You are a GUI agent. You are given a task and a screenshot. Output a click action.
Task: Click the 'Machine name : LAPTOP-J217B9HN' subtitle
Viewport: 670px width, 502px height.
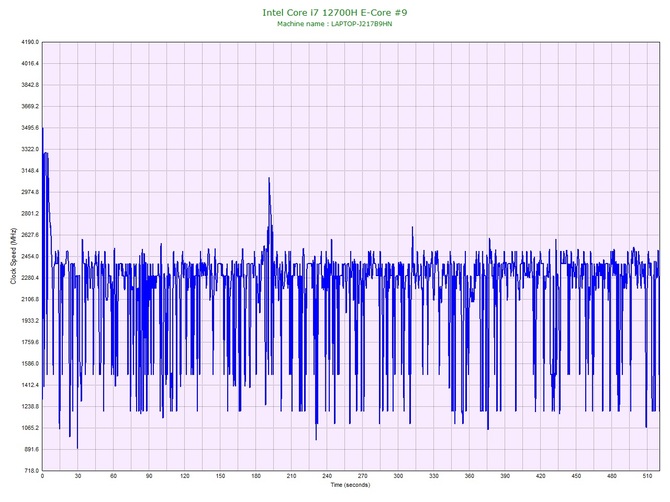(335, 24)
